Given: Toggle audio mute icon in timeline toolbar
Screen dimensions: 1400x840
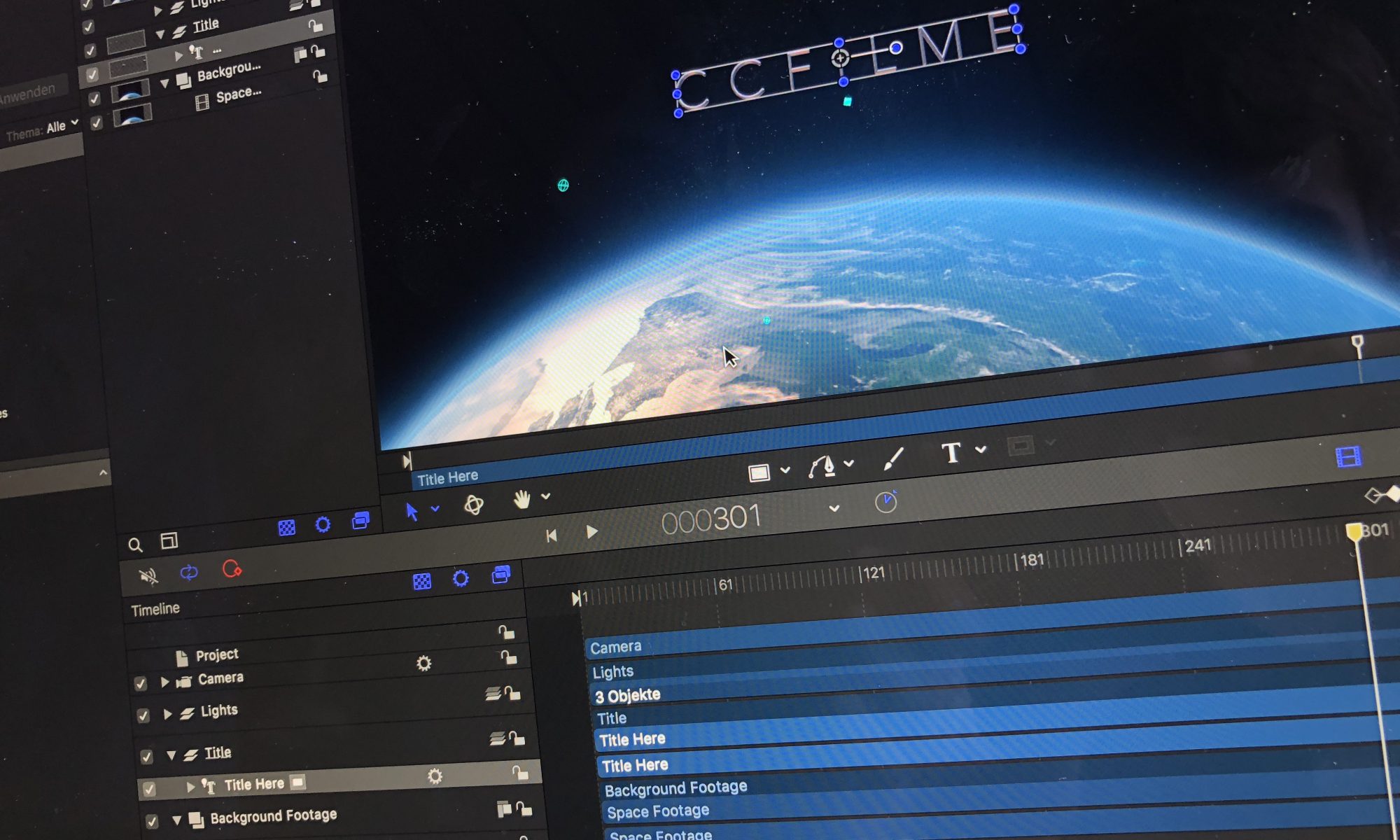Looking at the screenshot, I should click(x=148, y=577).
